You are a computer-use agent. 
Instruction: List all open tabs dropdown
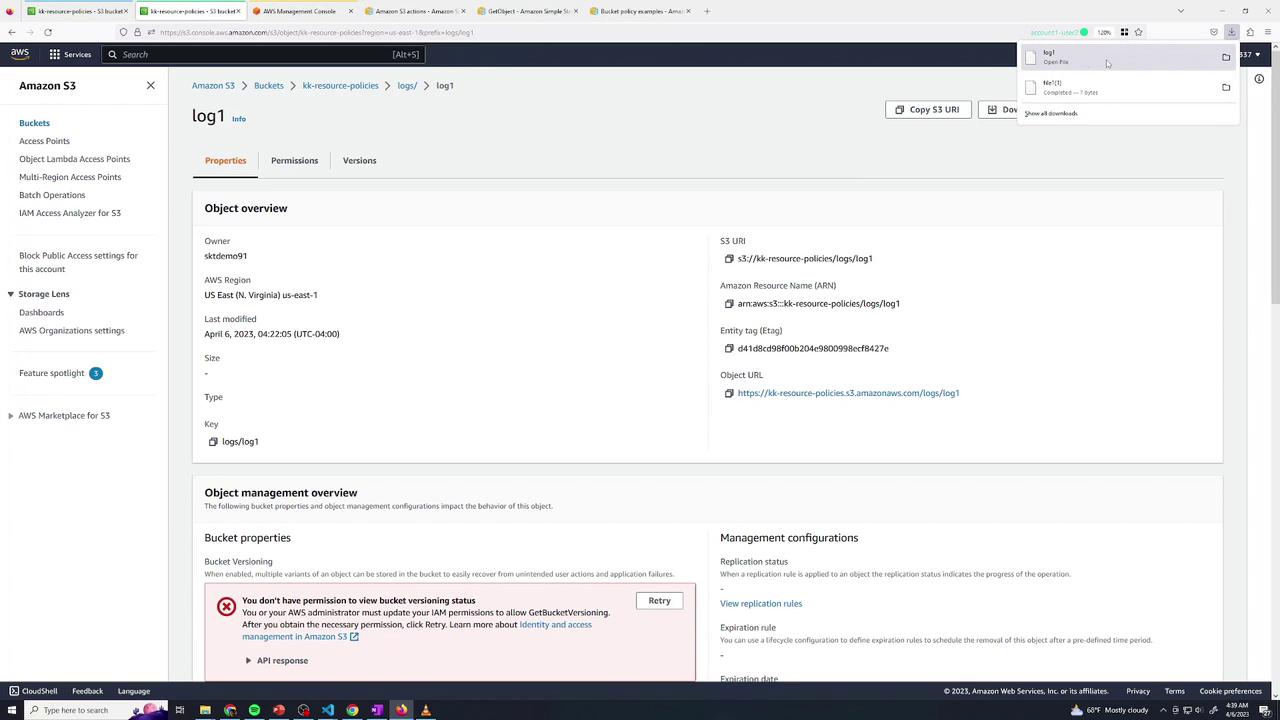coord(1181,11)
